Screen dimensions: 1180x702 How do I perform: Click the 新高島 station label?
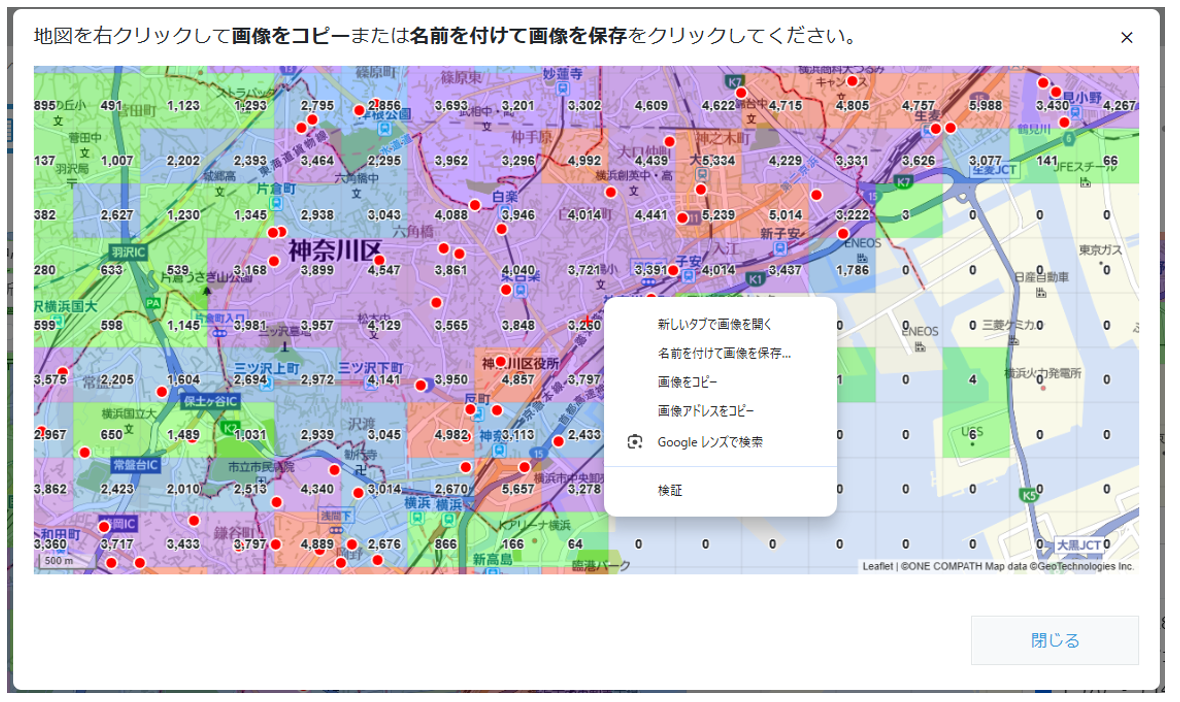(x=492, y=559)
